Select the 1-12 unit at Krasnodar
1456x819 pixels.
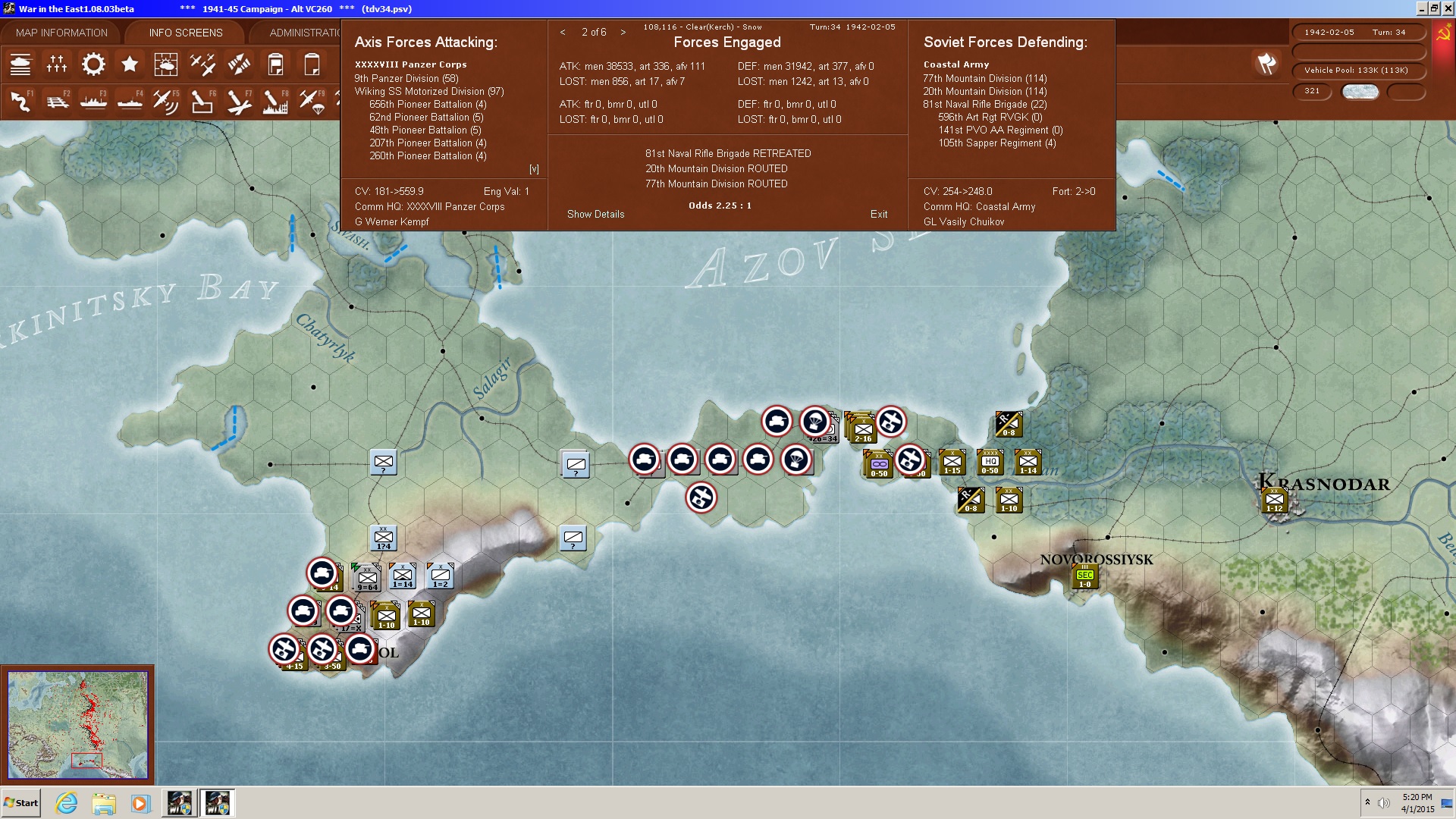[x=1275, y=500]
